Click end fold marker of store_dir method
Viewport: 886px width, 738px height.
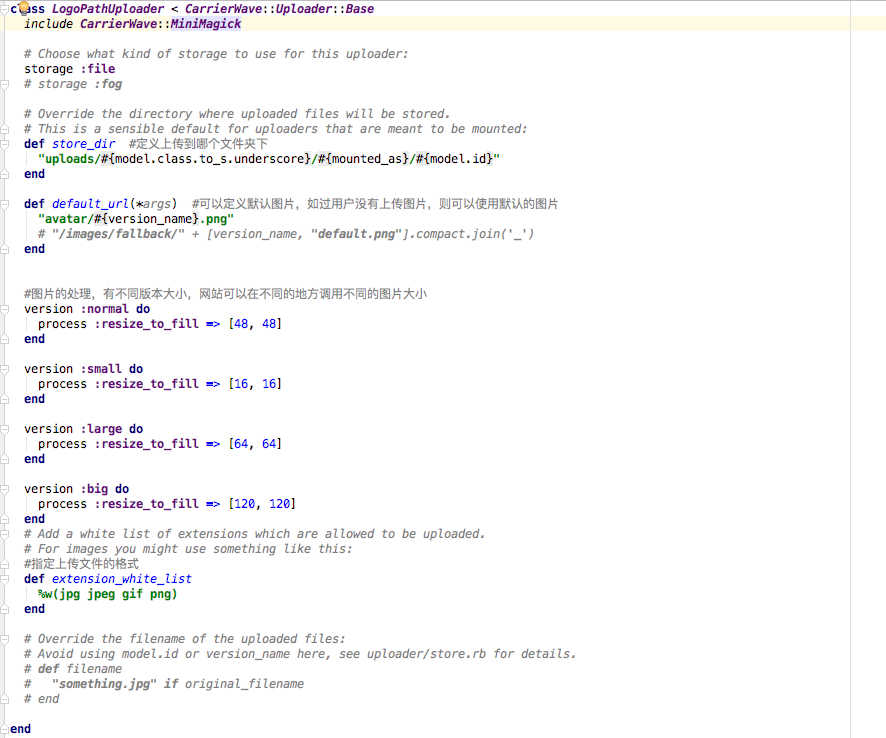(x=5, y=174)
